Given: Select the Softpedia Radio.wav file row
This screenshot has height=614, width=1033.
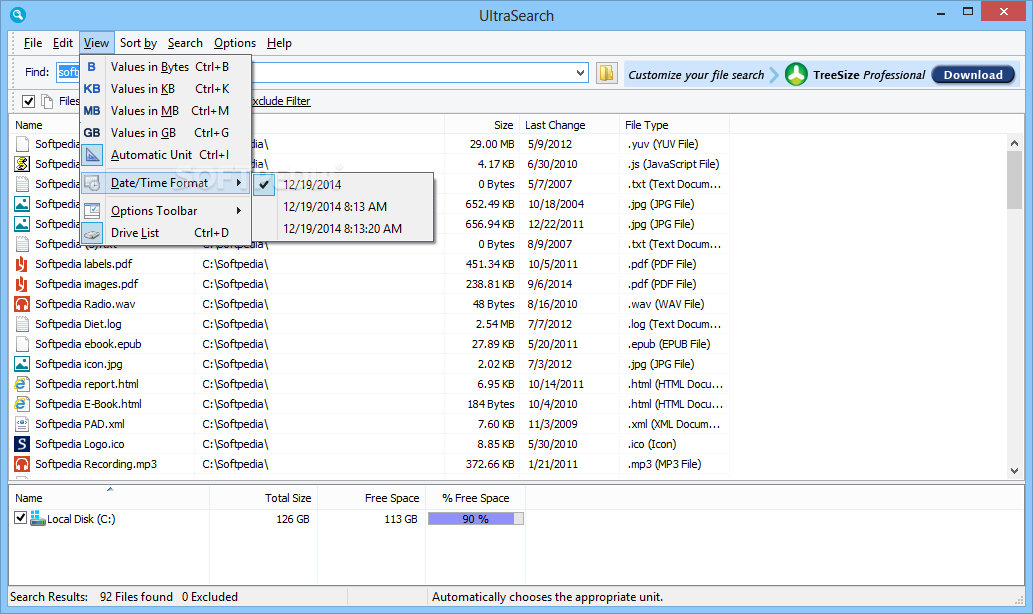Looking at the screenshot, I should click(371, 304).
